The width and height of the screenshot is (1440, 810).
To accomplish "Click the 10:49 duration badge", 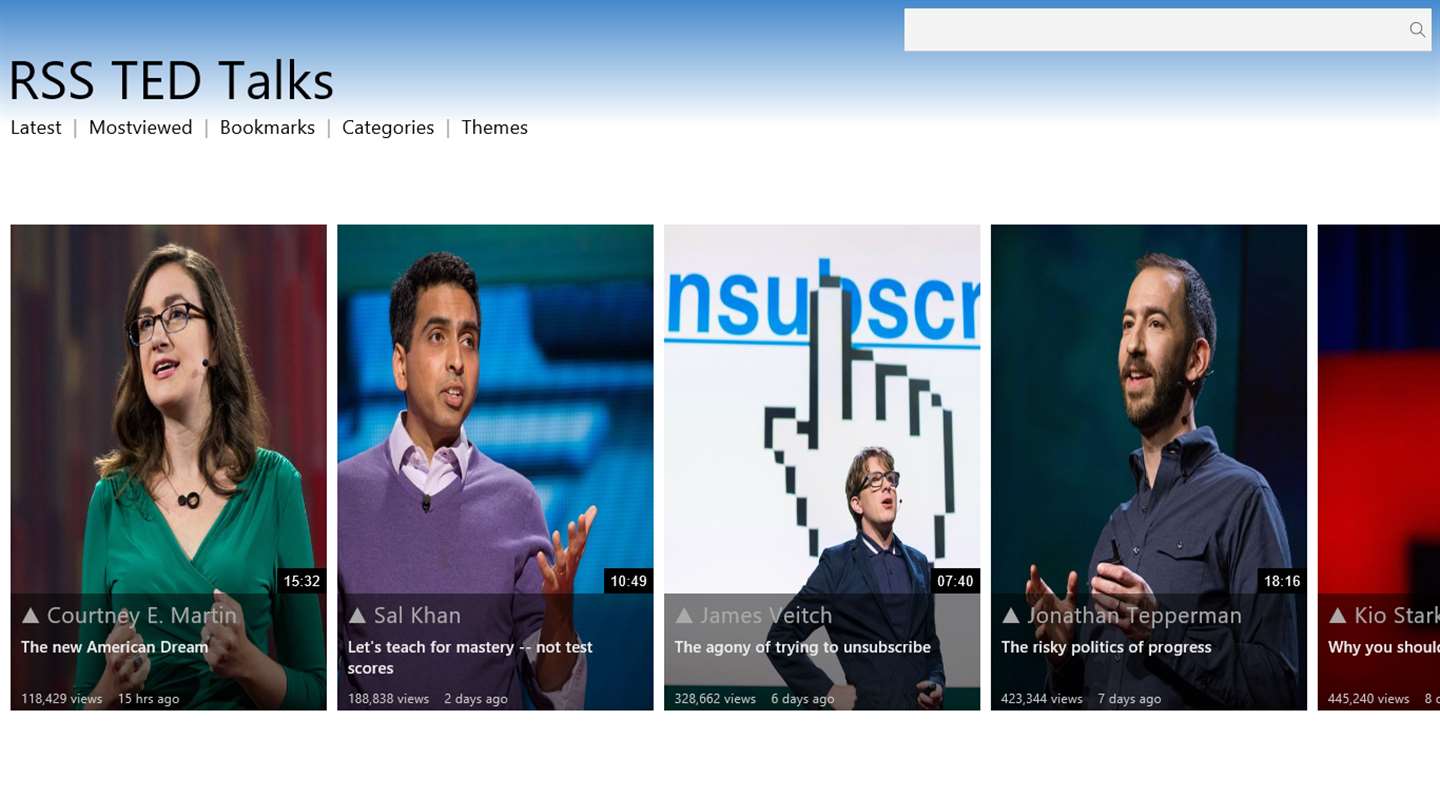I will [629, 581].
